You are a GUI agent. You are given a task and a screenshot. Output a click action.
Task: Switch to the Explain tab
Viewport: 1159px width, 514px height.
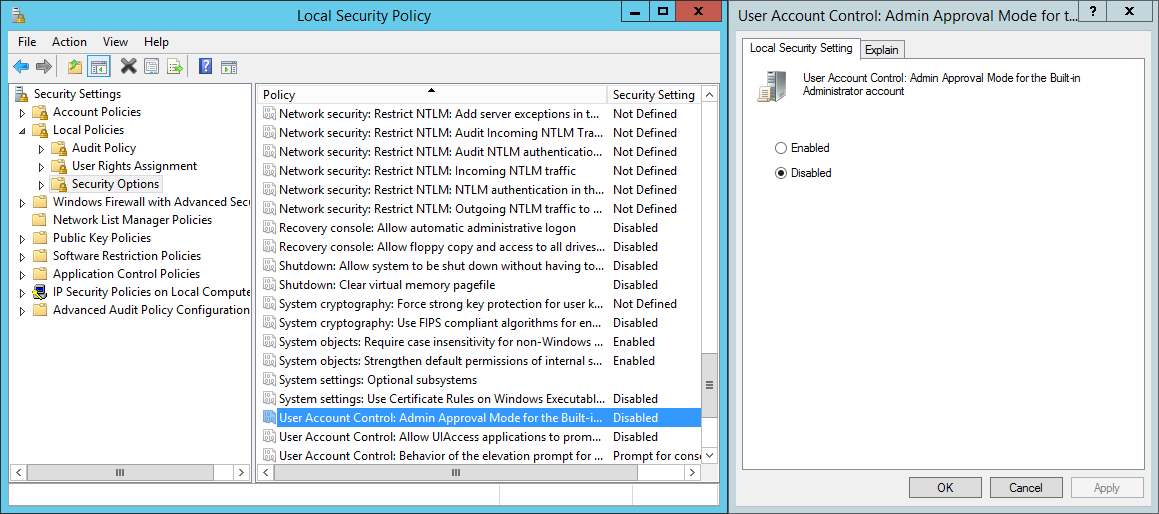click(881, 50)
